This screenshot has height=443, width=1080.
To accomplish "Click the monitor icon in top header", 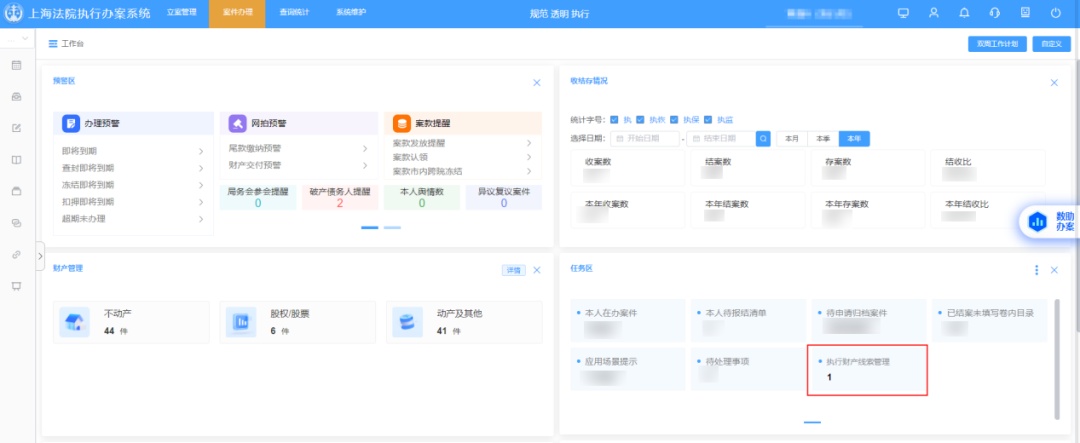I will 903,13.
